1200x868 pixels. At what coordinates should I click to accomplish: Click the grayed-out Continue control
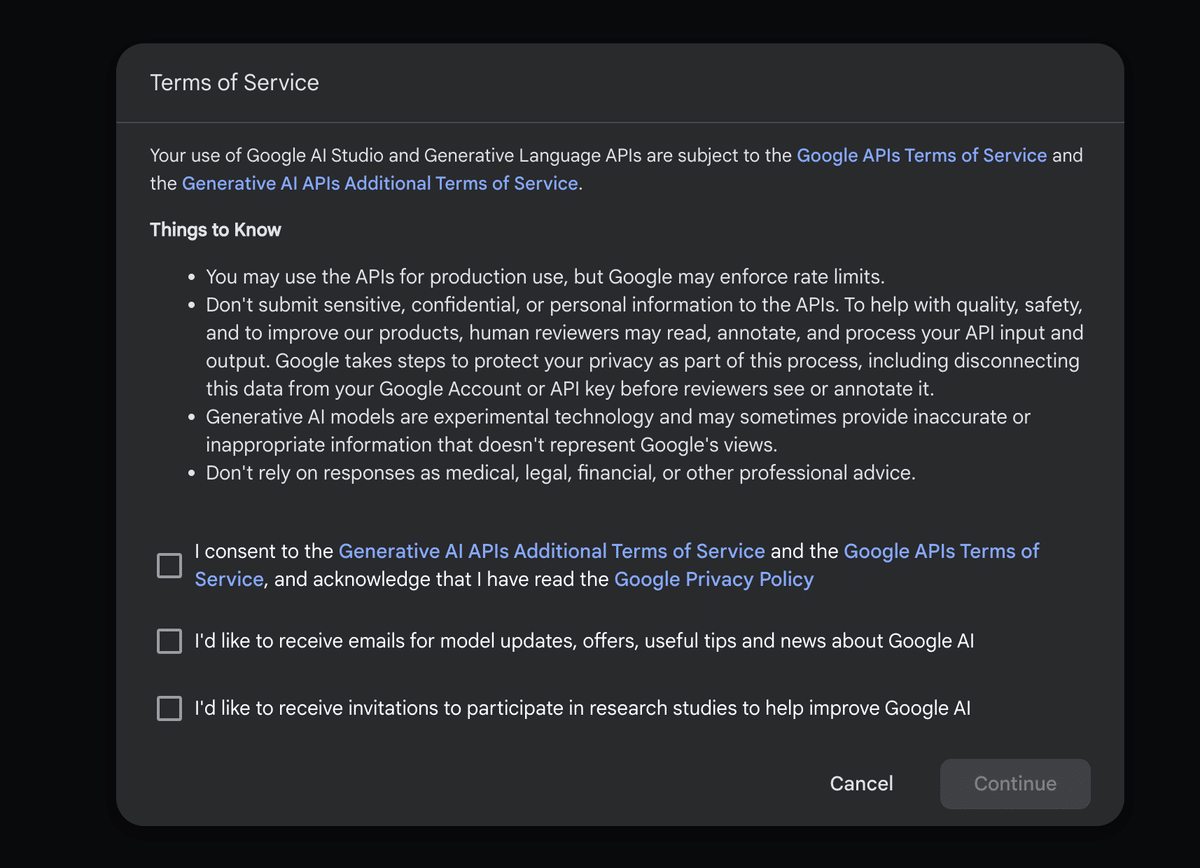(x=1014, y=784)
